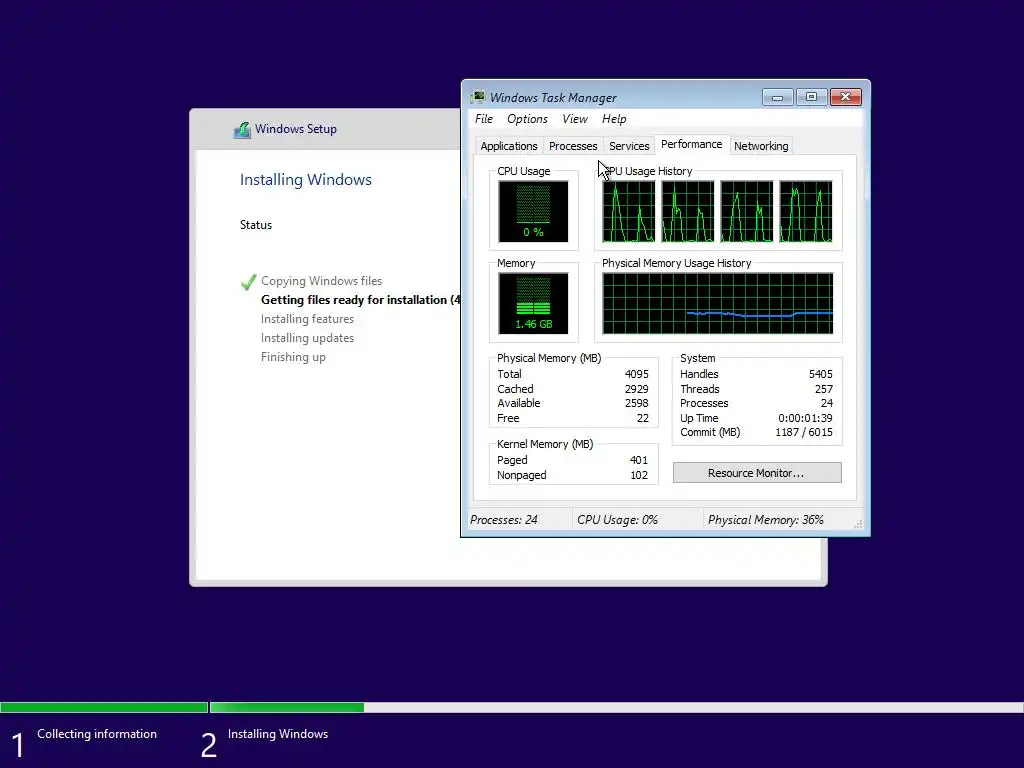The width and height of the screenshot is (1024, 768).
Task: Click Installing features step in Setup
Action: pos(307,319)
